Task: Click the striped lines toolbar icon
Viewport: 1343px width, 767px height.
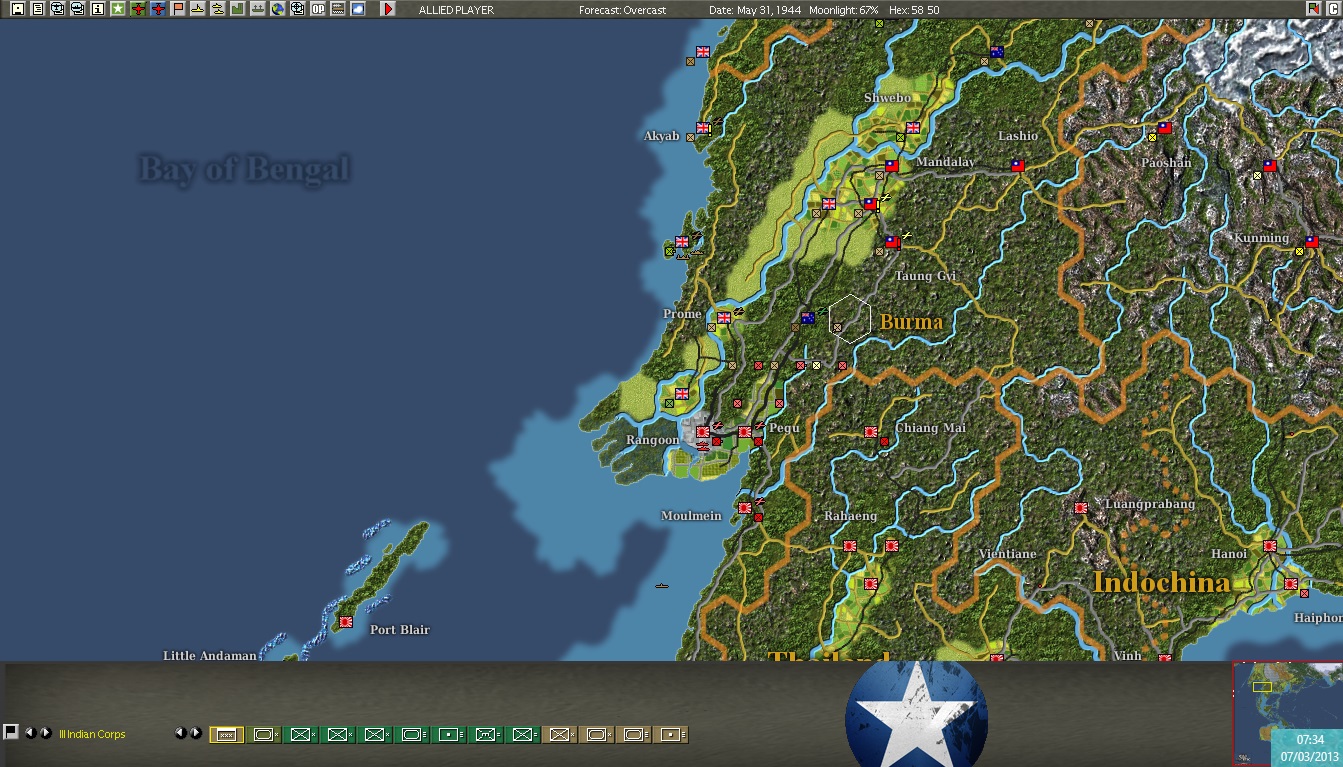Action: pos(338,9)
